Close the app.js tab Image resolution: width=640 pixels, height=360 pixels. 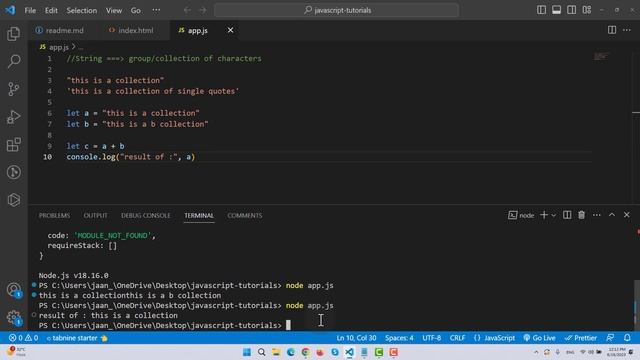pos(231,30)
